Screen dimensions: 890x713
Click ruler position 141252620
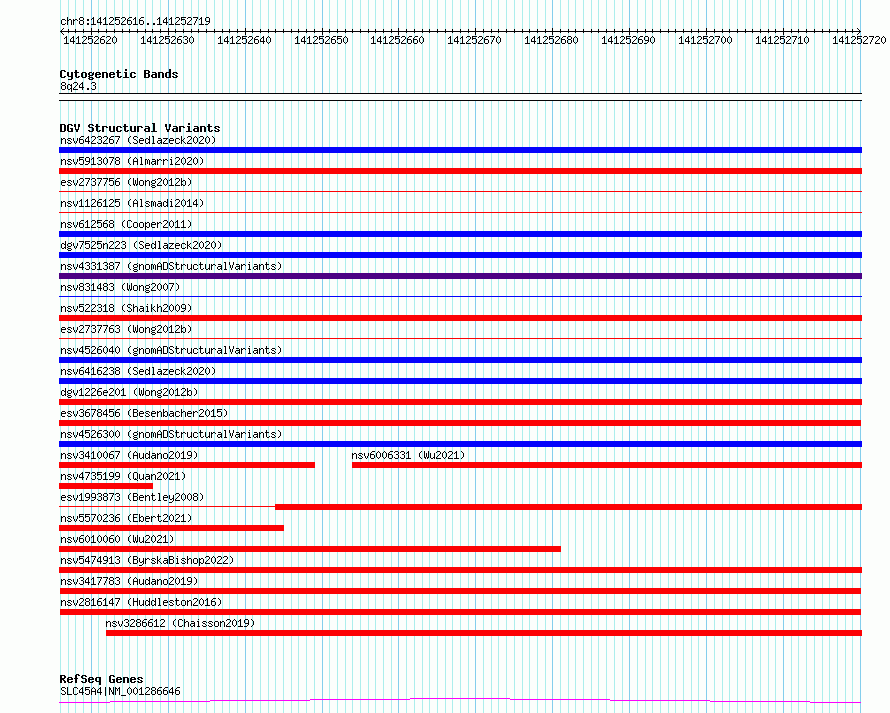(x=90, y=40)
